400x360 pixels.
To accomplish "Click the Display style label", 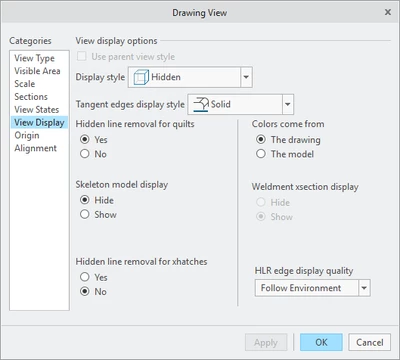I will coord(100,77).
